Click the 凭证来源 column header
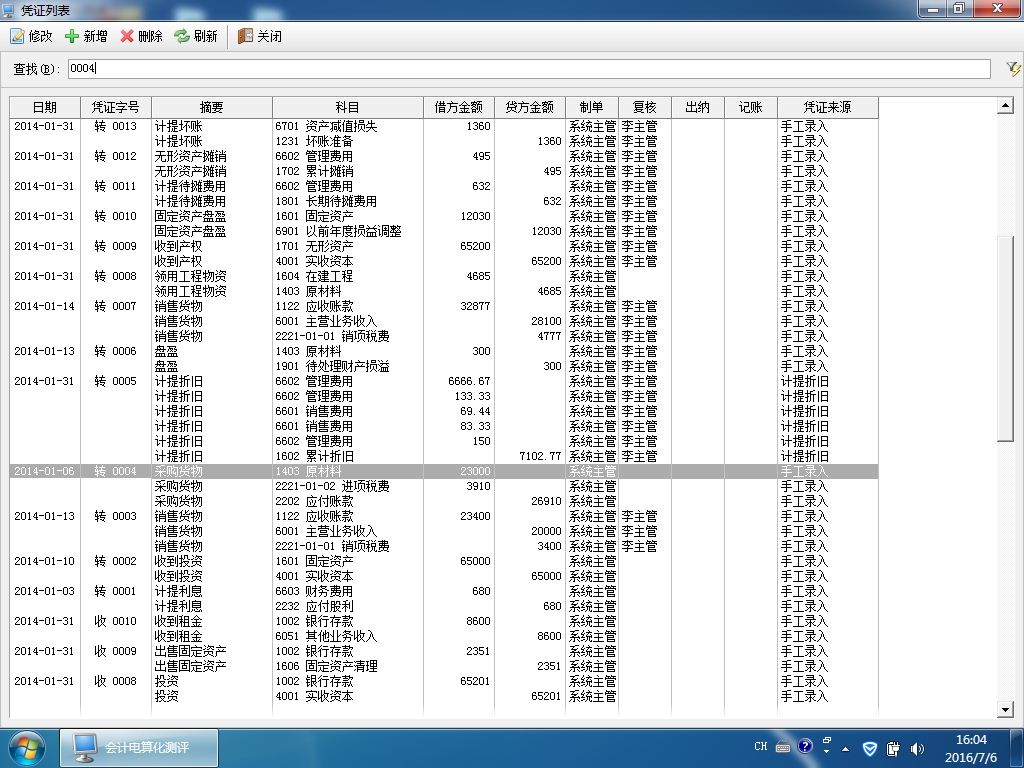The width and height of the screenshot is (1024, 768). (x=827, y=107)
